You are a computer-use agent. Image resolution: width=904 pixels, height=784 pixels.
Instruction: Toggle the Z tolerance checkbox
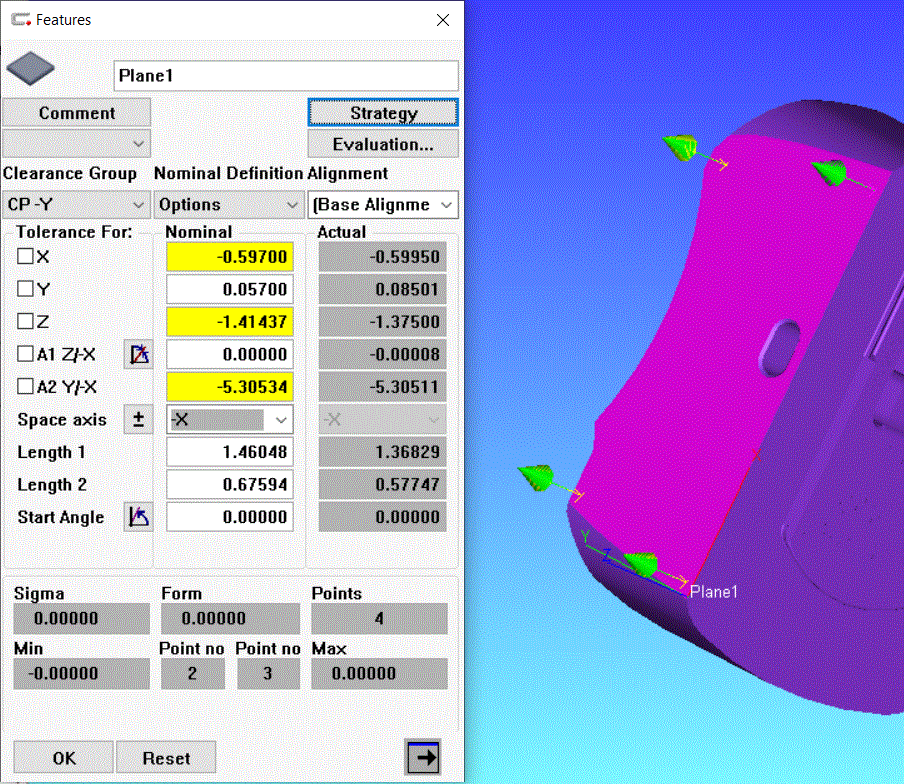26,322
